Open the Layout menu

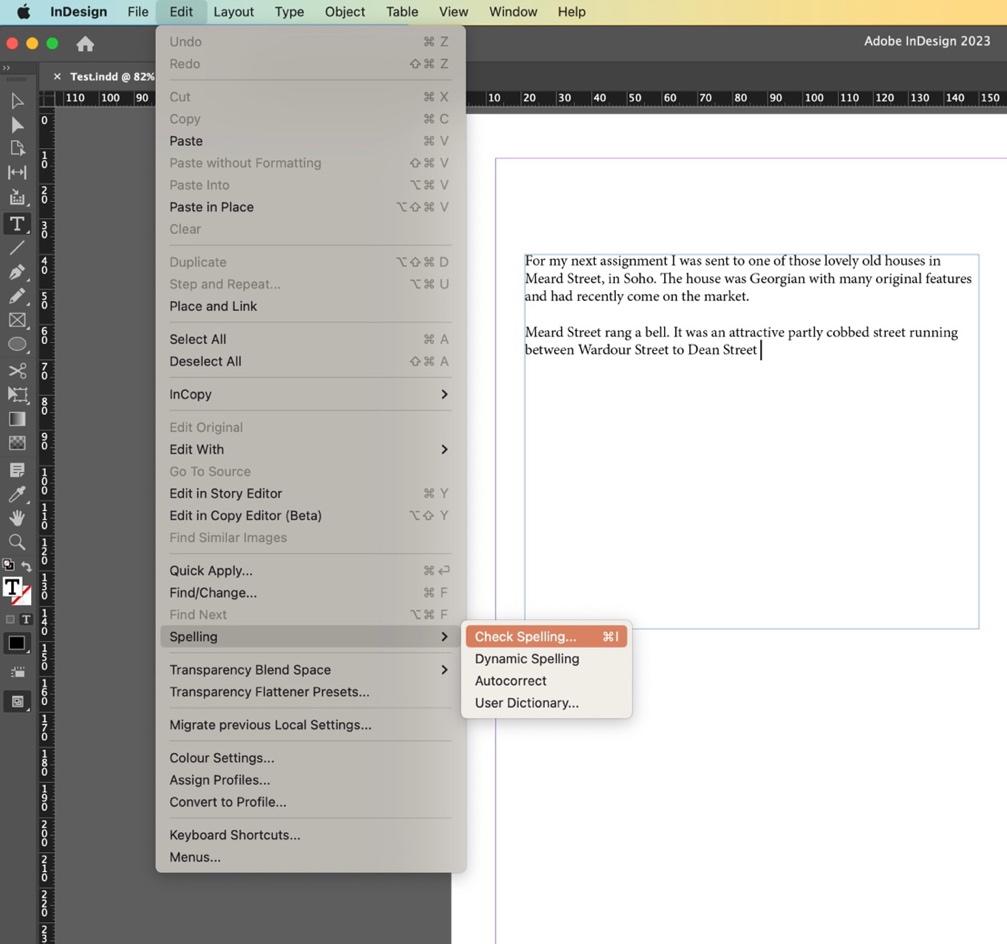[234, 12]
